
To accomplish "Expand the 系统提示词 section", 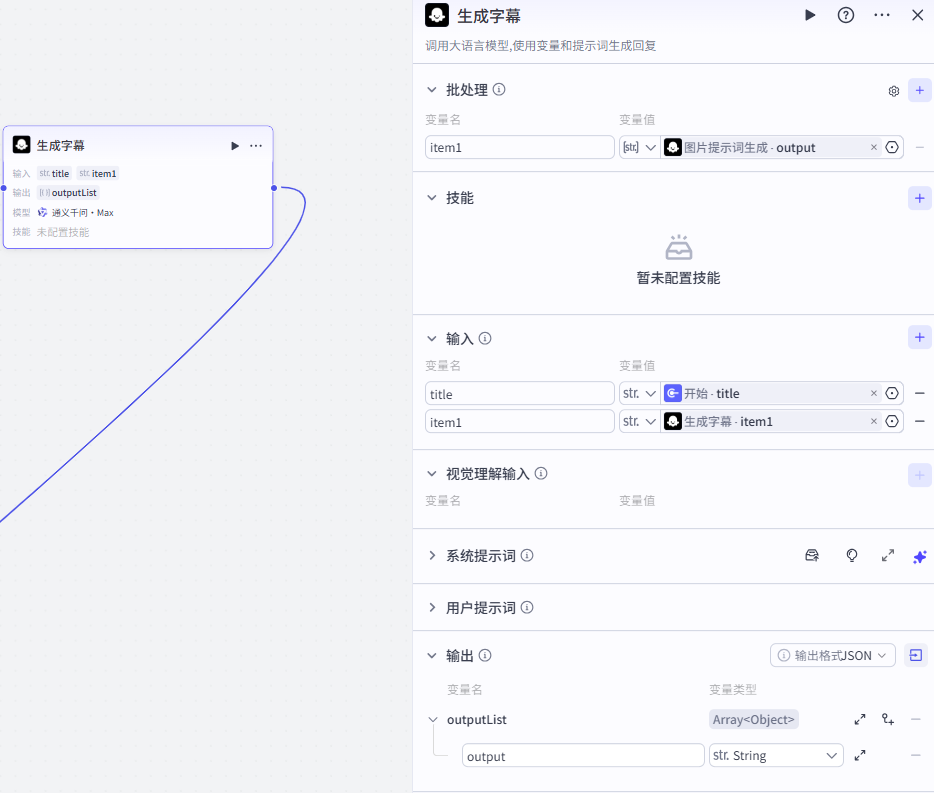I will pos(432,555).
